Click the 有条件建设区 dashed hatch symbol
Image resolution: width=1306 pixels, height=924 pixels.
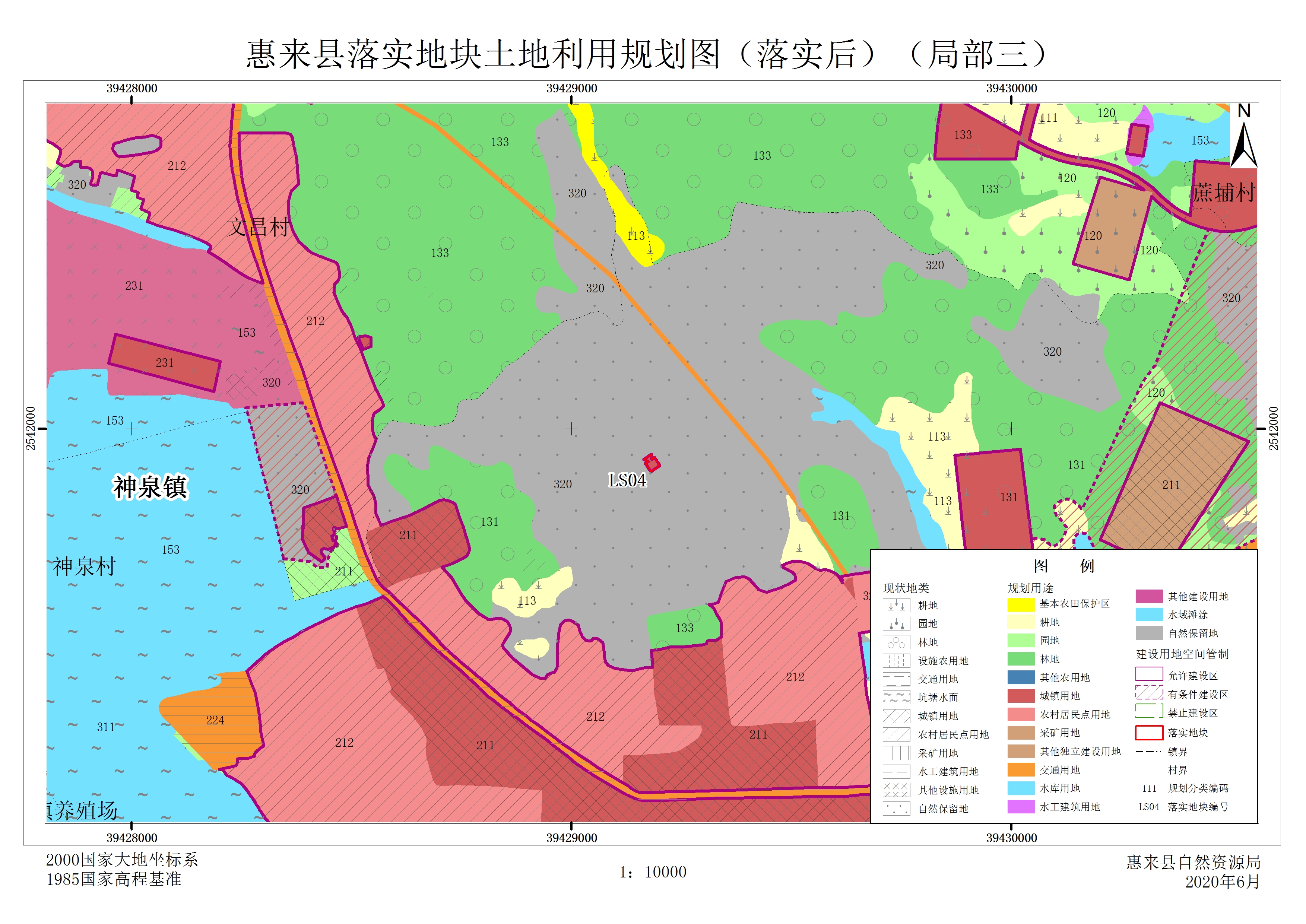click(1149, 692)
